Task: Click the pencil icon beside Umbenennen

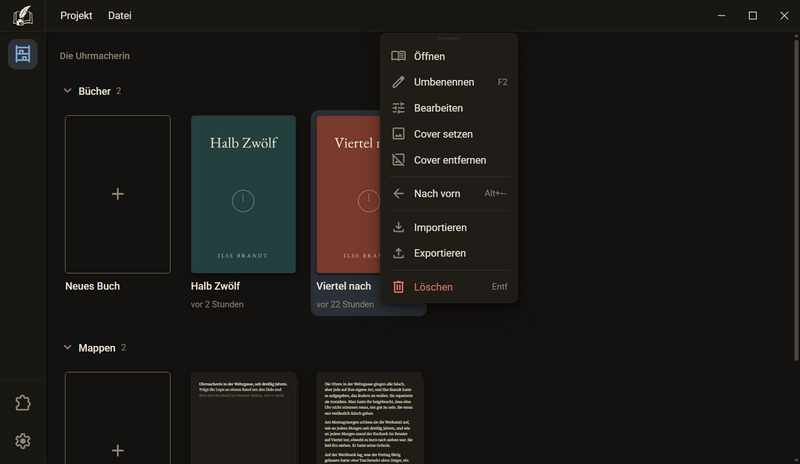Action: click(398, 82)
